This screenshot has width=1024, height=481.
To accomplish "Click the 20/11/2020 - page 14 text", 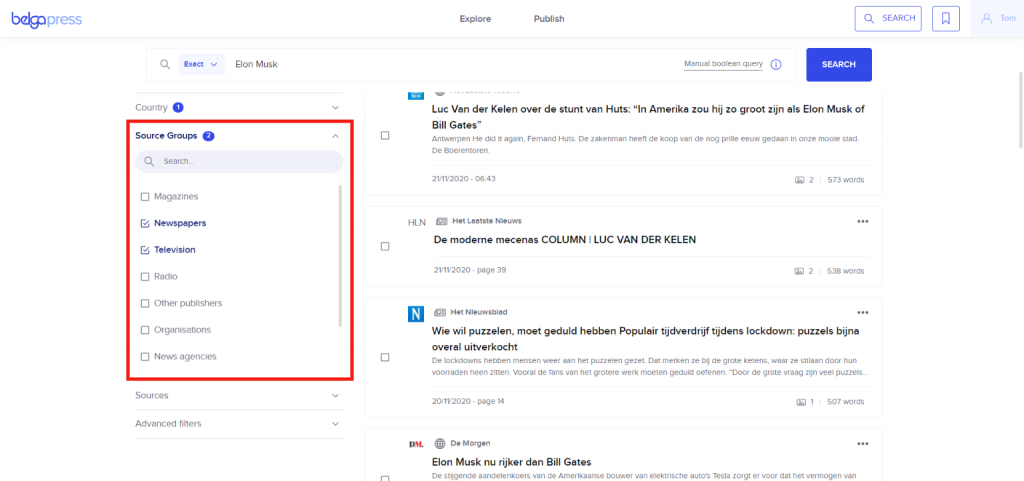I will 468,401.
